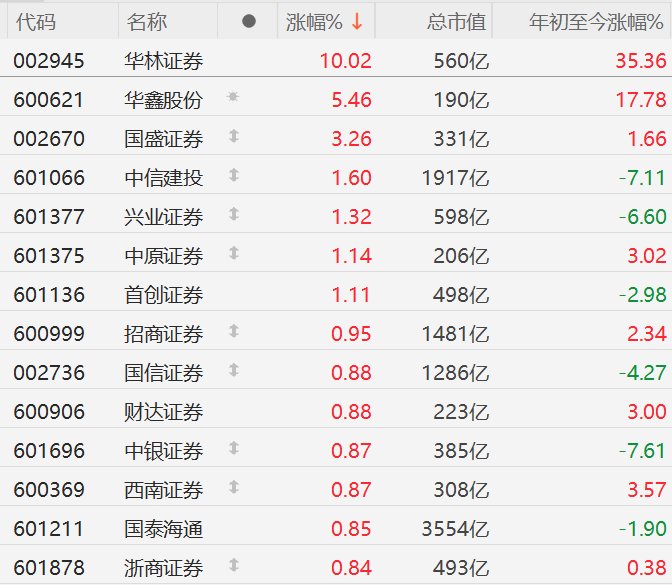Click the dot icon column header
Screen dimensions: 672x585
[249, 21]
